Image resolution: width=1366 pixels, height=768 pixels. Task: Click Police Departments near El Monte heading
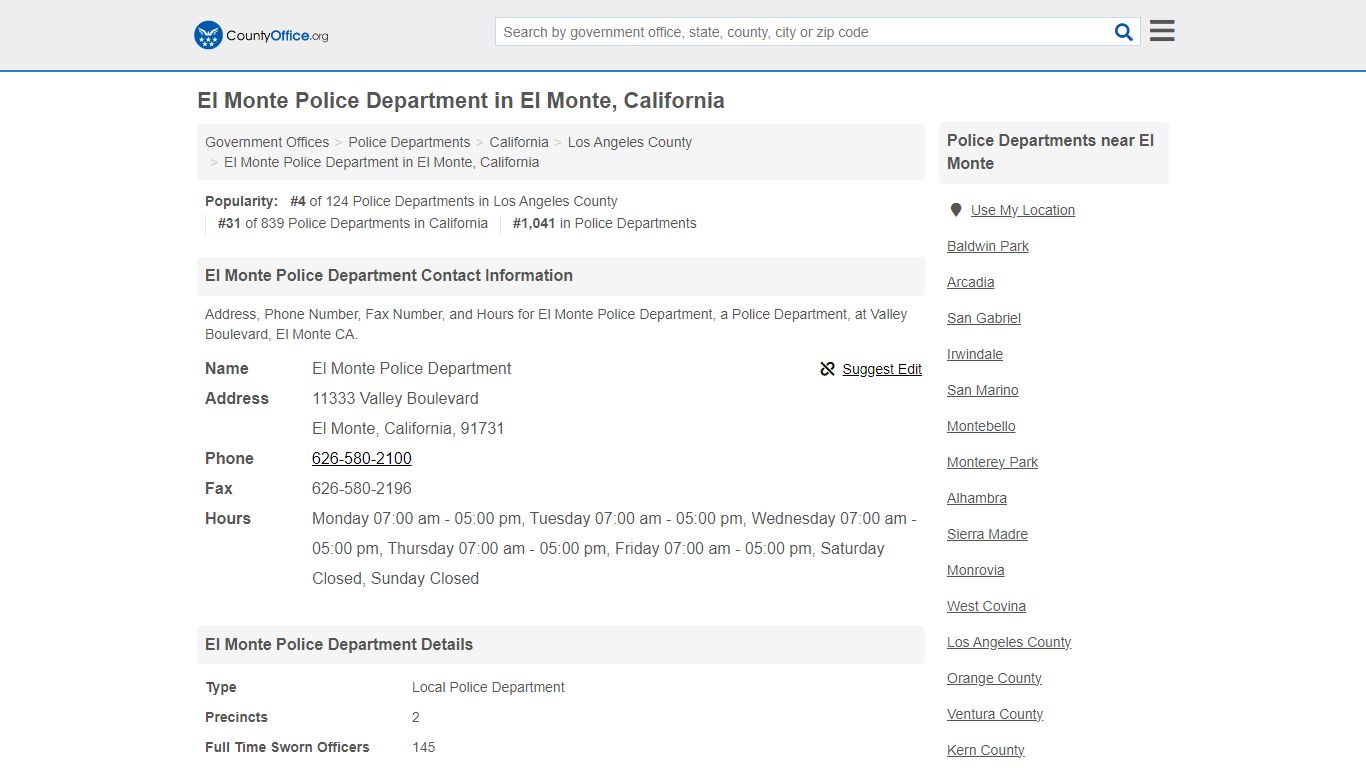pos(1051,152)
